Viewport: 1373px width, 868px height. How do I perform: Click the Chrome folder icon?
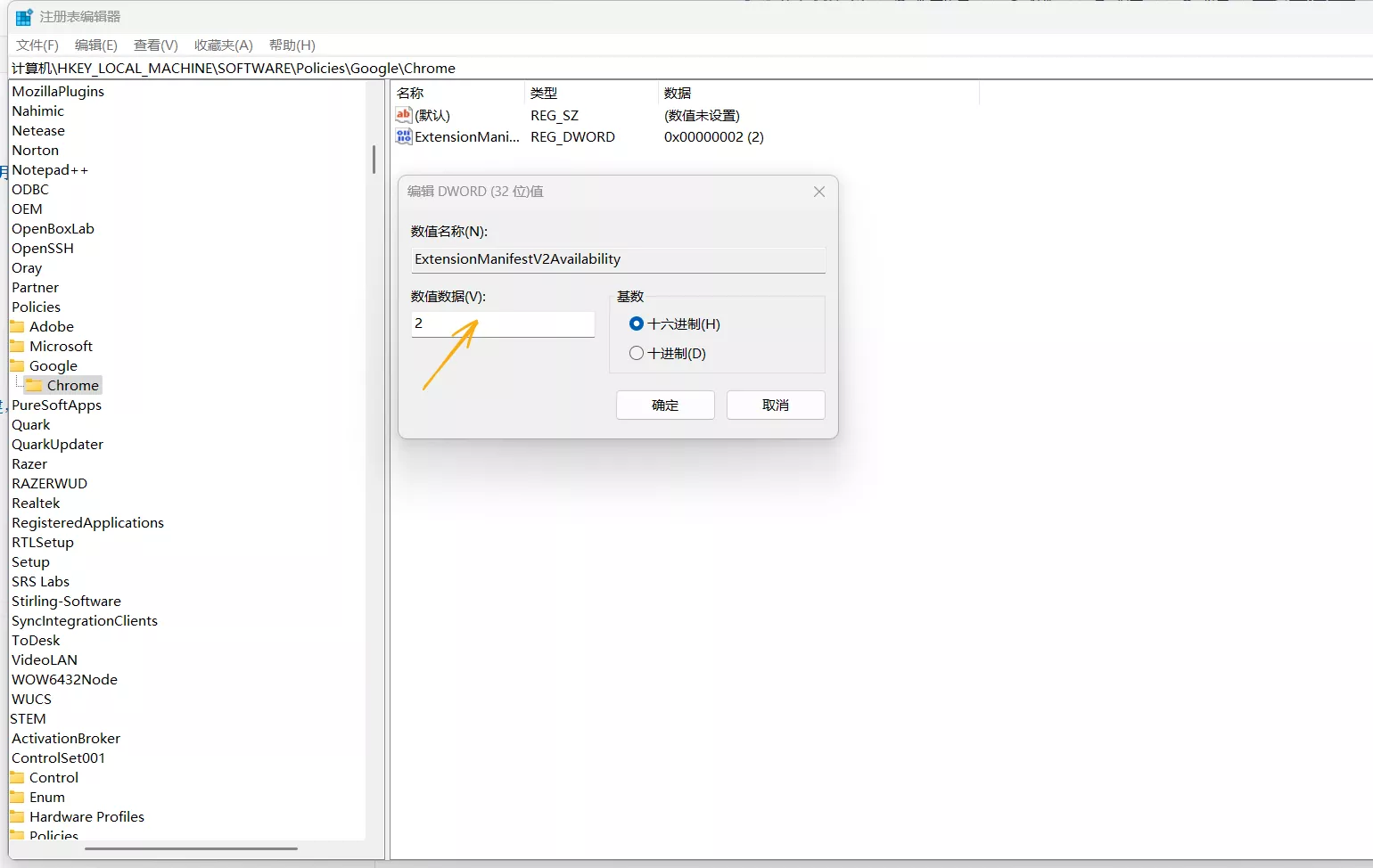(35, 385)
